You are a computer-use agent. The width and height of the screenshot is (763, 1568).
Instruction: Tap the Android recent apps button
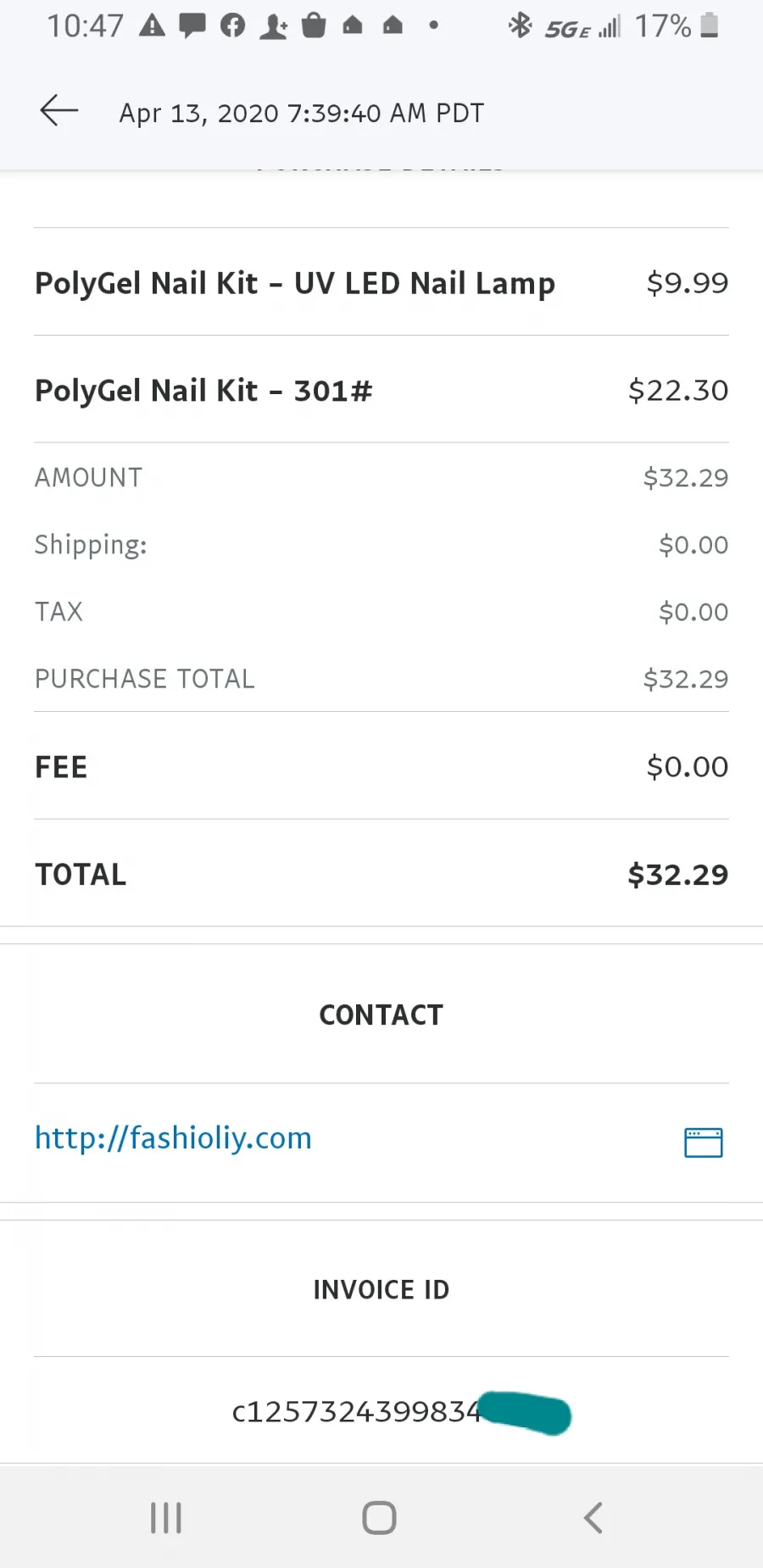click(x=166, y=1517)
